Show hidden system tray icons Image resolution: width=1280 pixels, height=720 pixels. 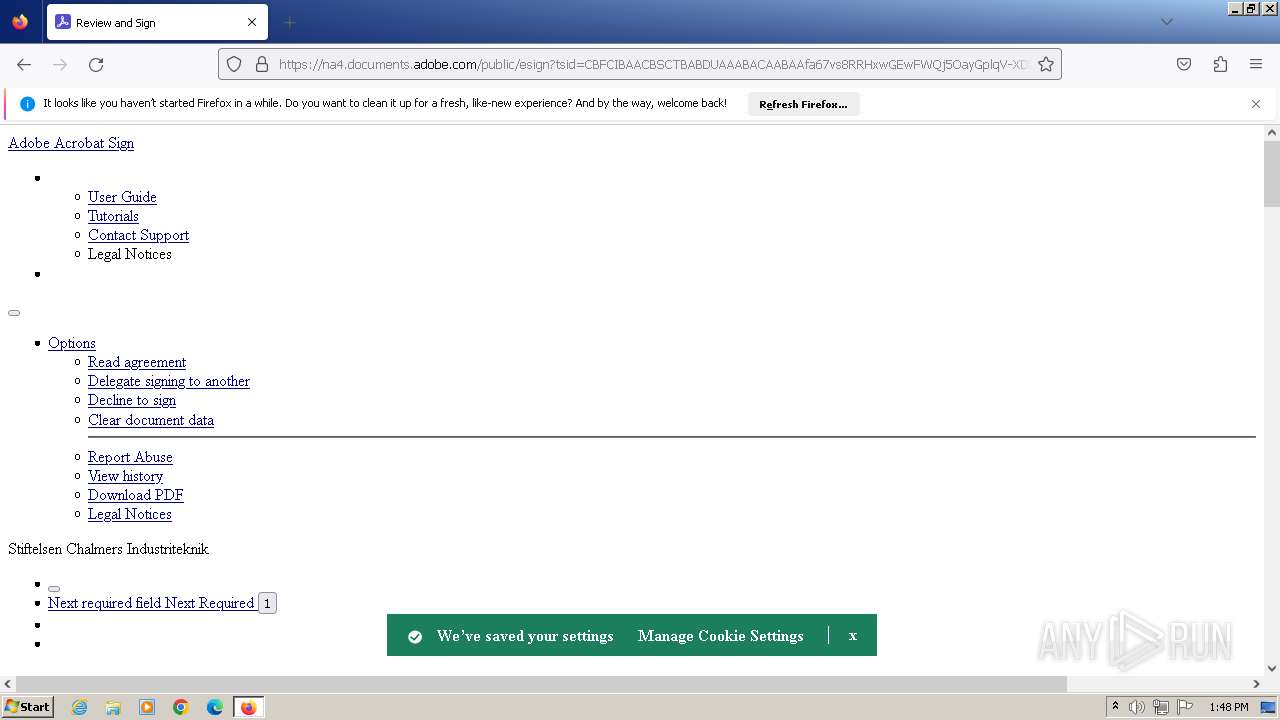[1116, 707]
